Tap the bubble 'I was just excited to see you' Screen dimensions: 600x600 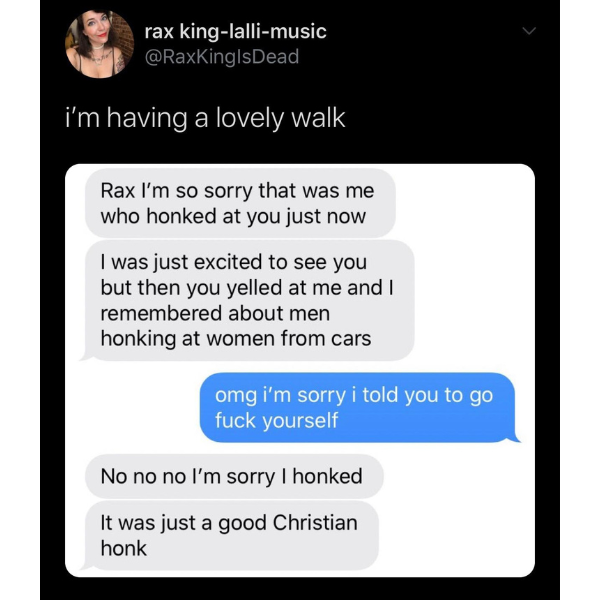pyautogui.click(x=249, y=300)
